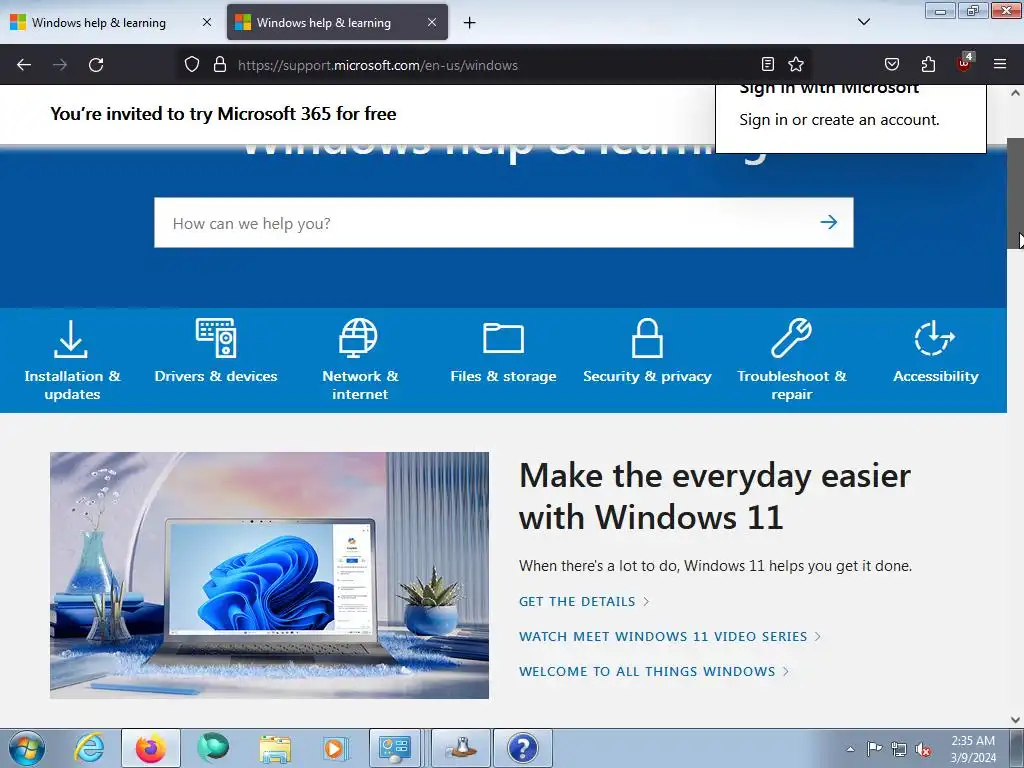Click the scrollbar down arrow
Image resolution: width=1024 pixels, height=768 pixels.
point(1015,720)
